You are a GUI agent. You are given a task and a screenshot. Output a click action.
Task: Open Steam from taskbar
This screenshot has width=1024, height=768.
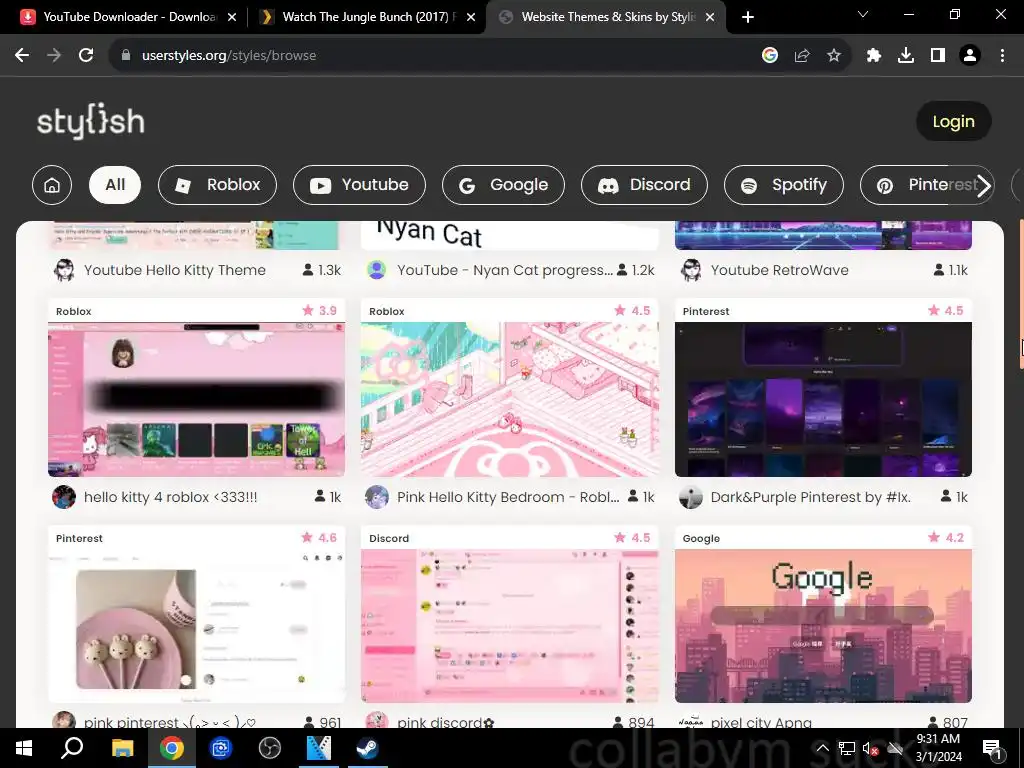(x=368, y=748)
